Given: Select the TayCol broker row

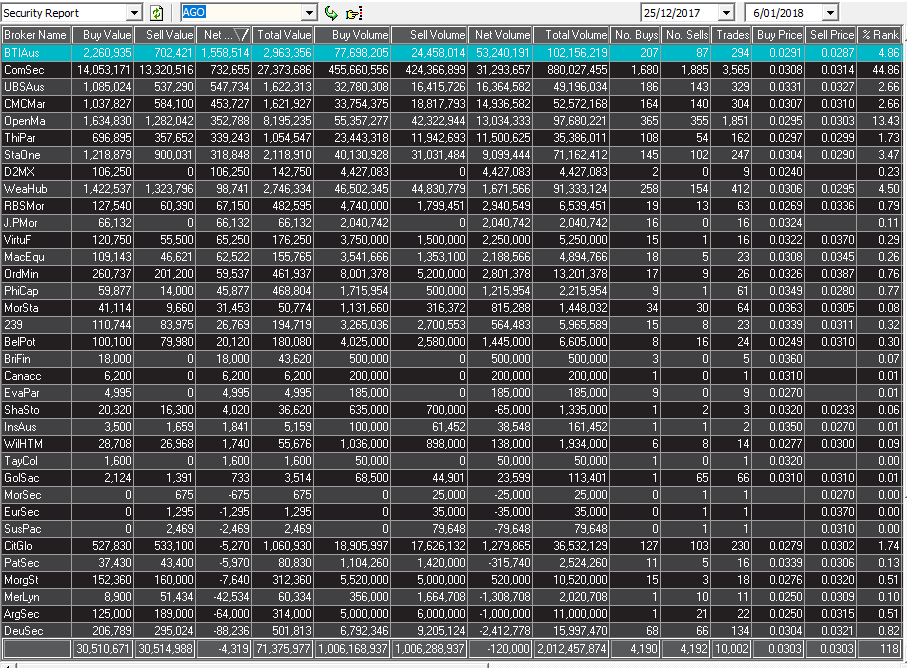Looking at the screenshot, I should point(452,461).
